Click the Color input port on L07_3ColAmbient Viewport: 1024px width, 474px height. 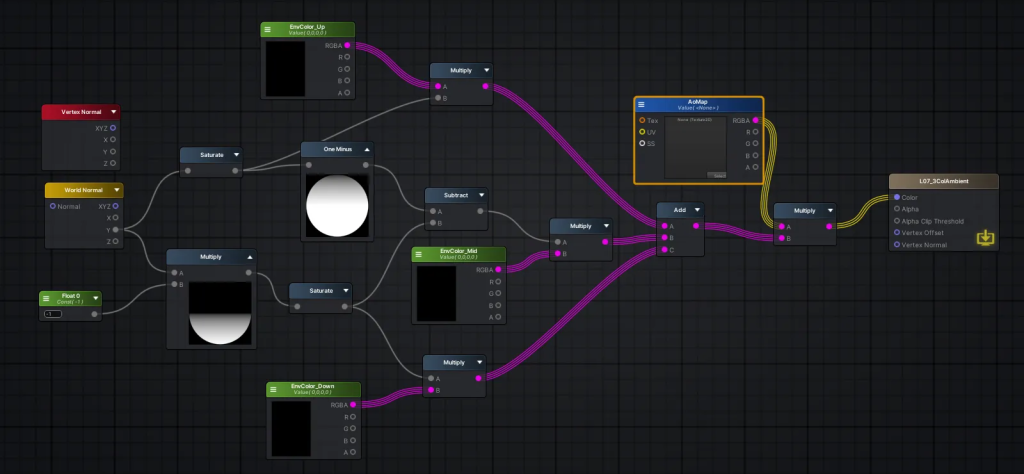[896, 197]
